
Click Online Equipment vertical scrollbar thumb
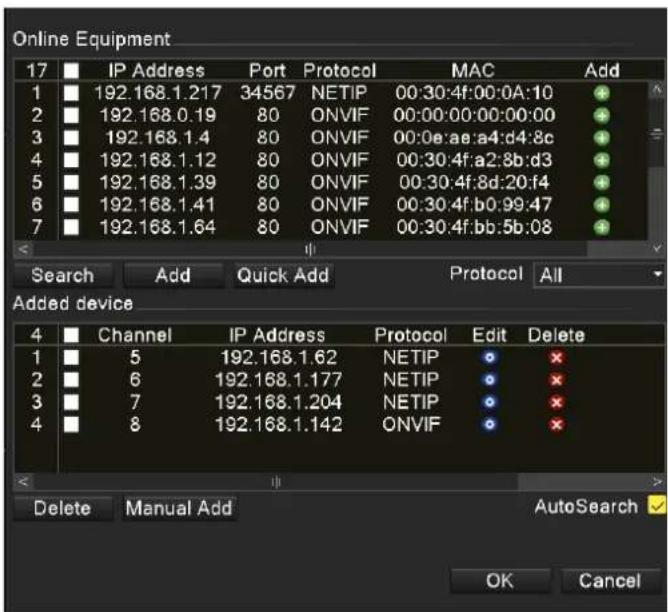pyautogui.click(x=656, y=134)
